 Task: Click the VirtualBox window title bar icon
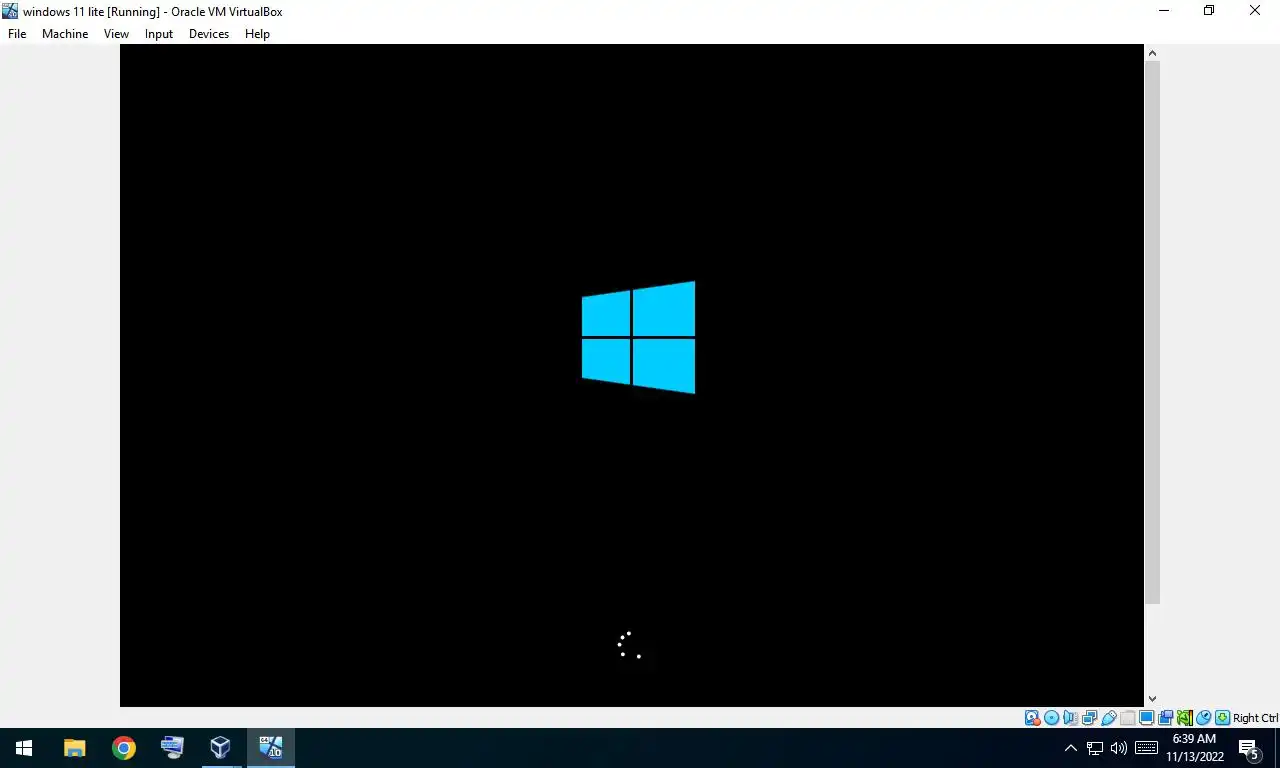tap(10, 11)
